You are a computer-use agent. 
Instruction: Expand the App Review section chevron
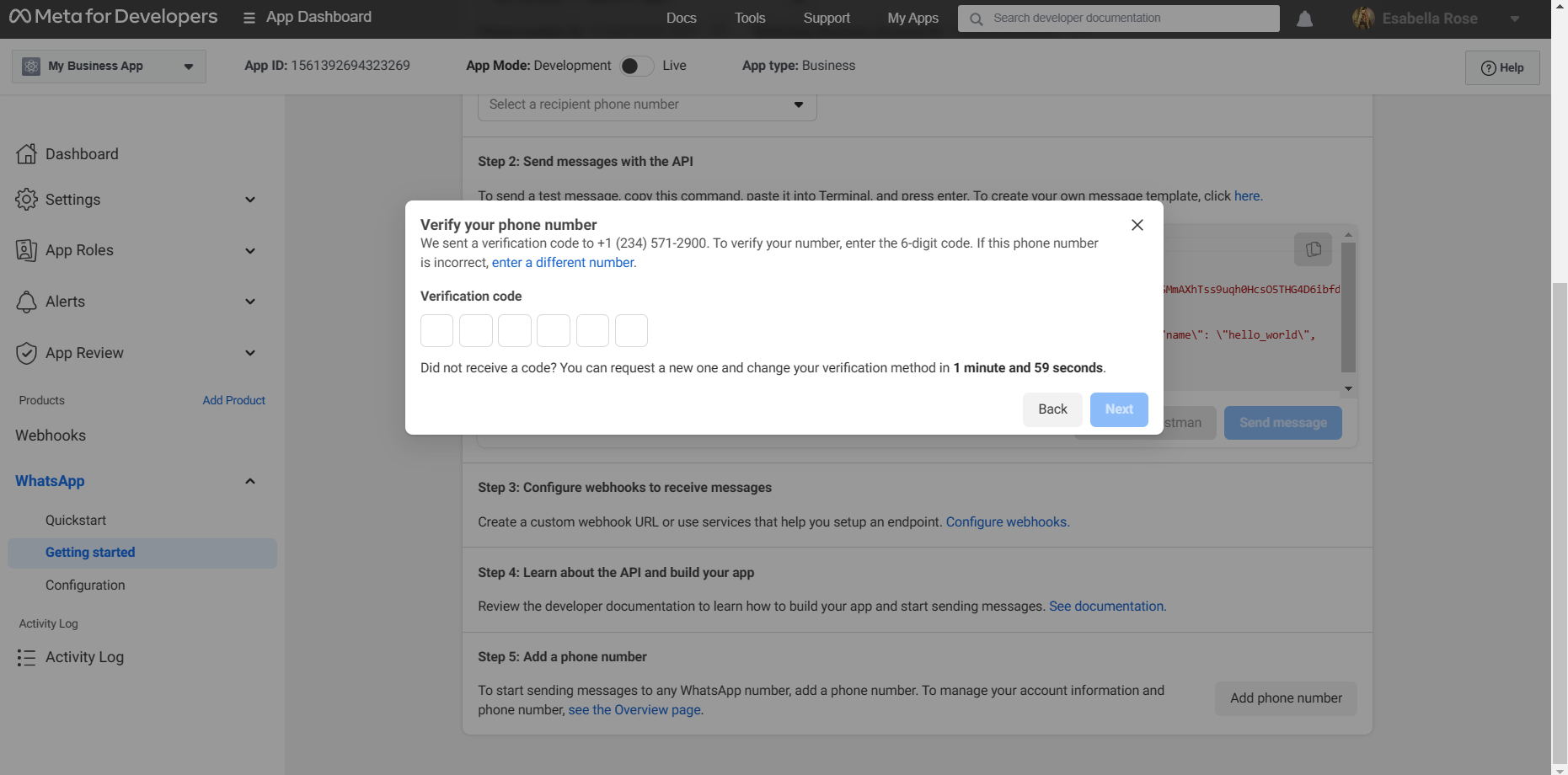[250, 353]
